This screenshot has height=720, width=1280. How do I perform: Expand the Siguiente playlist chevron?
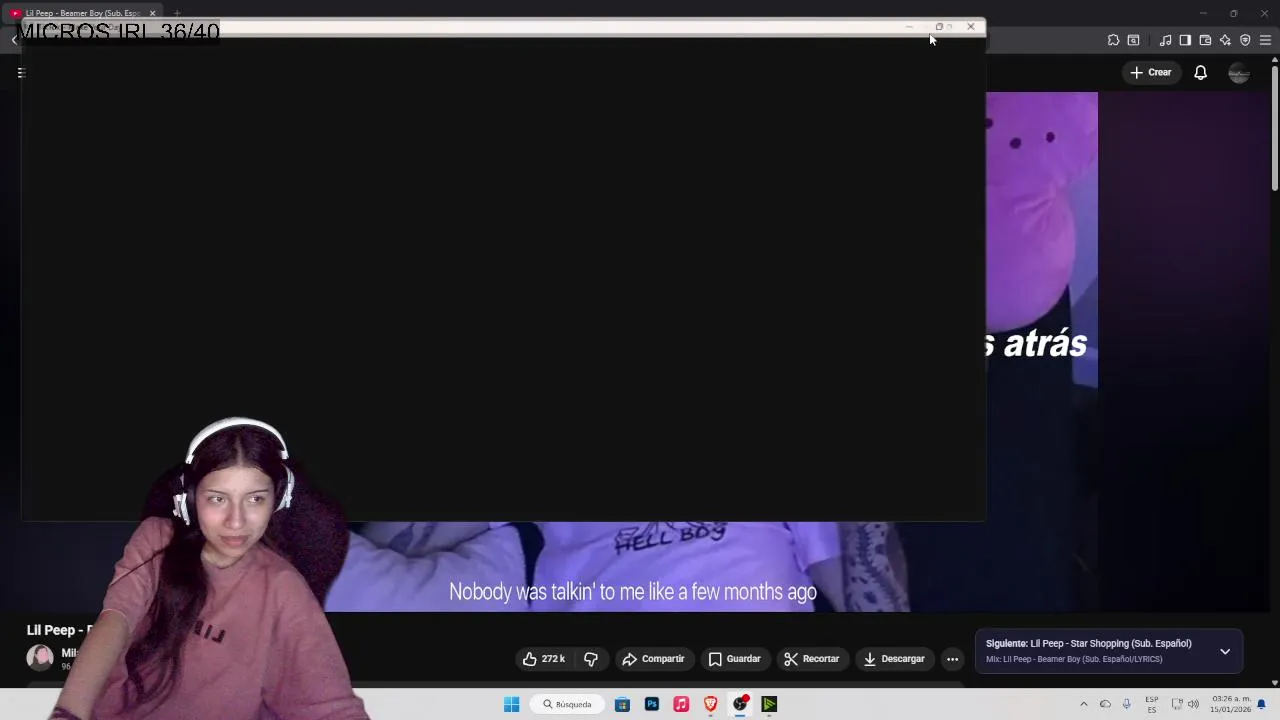tap(1225, 651)
